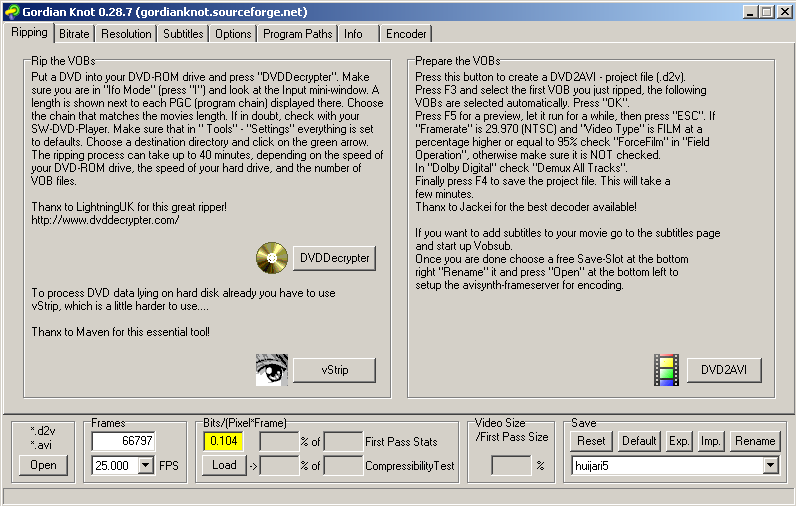The image size is (796, 506).
Task: Click the 25.000 FPS value field
Action: click(115, 465)
